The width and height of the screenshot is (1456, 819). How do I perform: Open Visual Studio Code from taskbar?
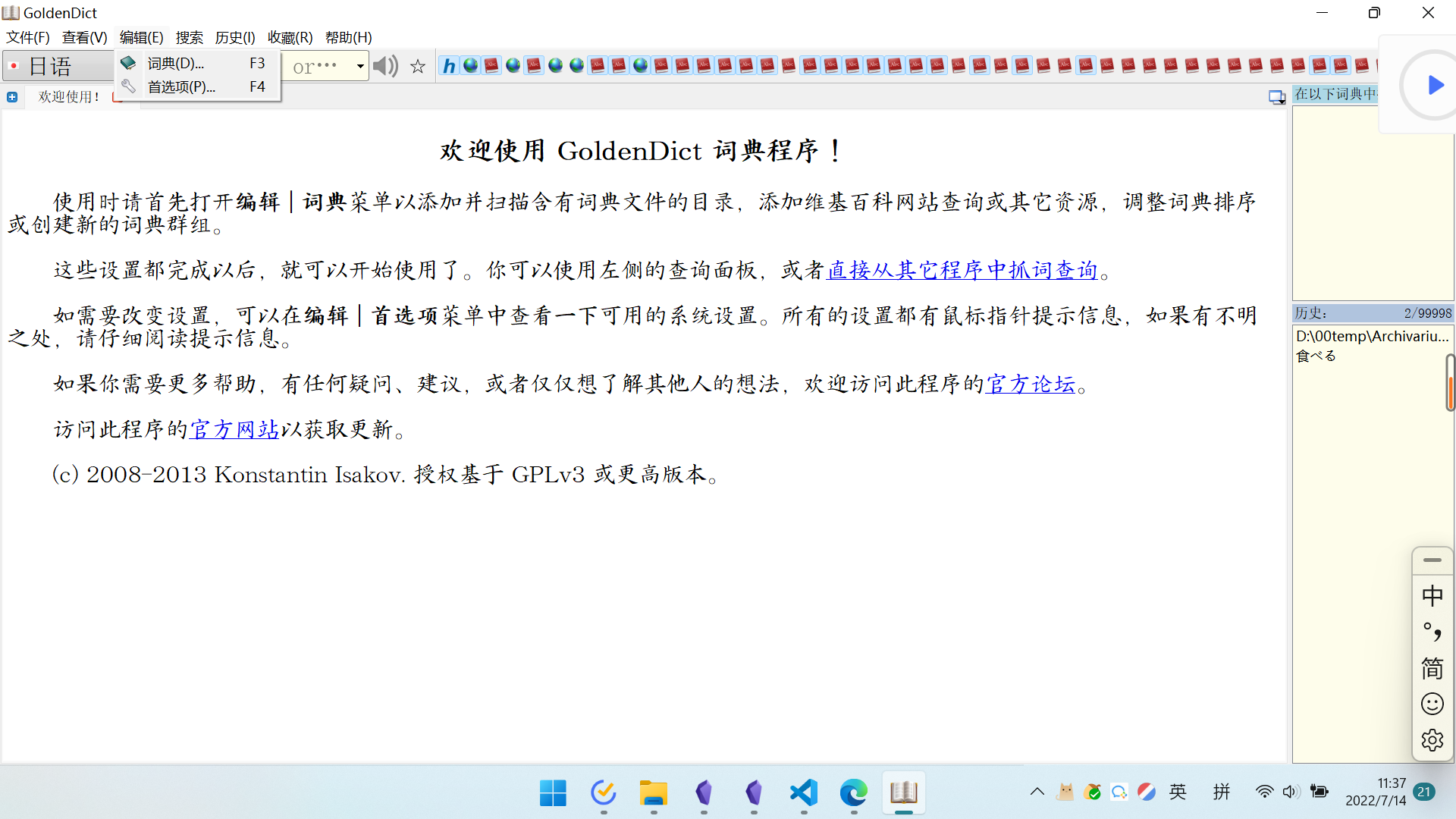803,792
